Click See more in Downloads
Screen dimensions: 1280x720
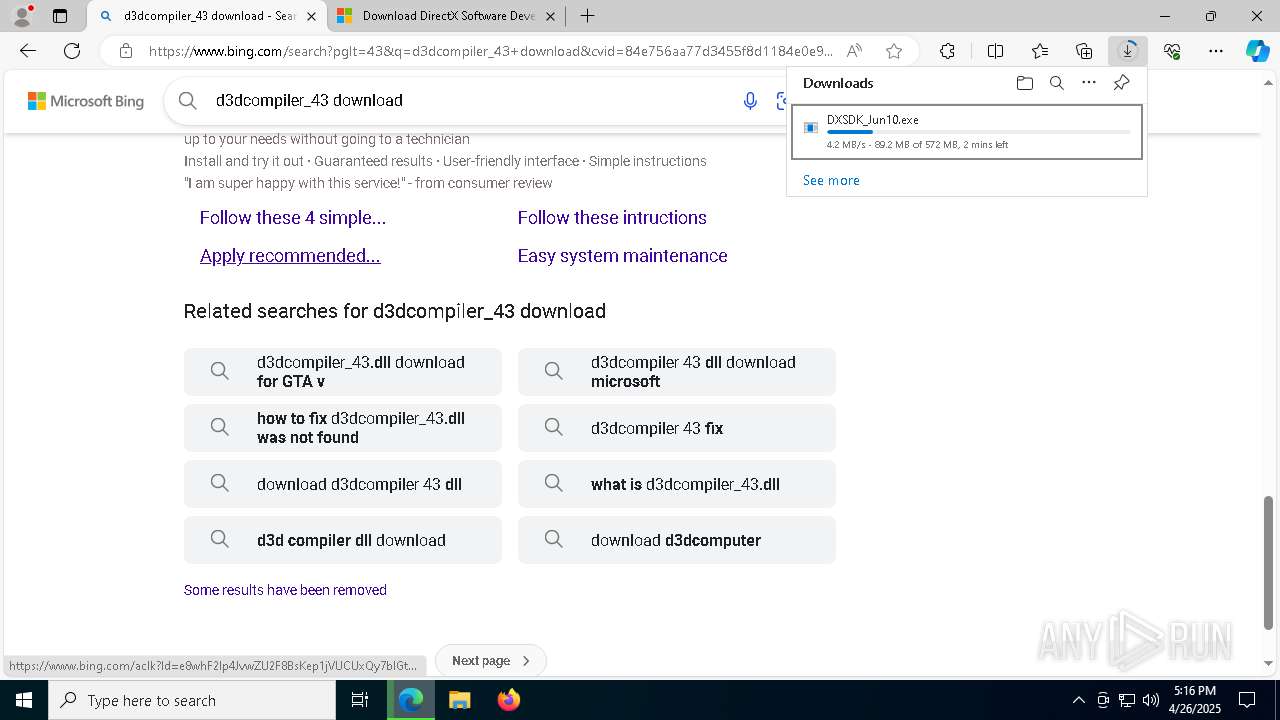(831, 180)
